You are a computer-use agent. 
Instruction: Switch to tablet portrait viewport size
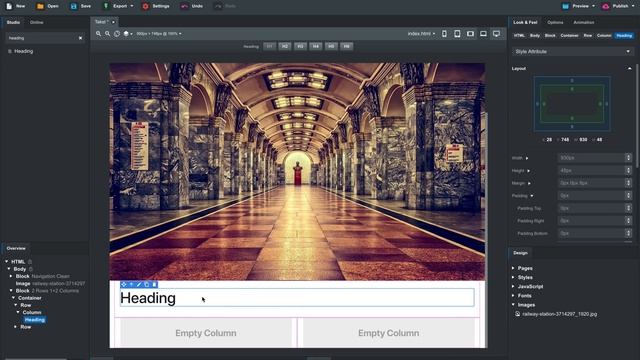457,34
